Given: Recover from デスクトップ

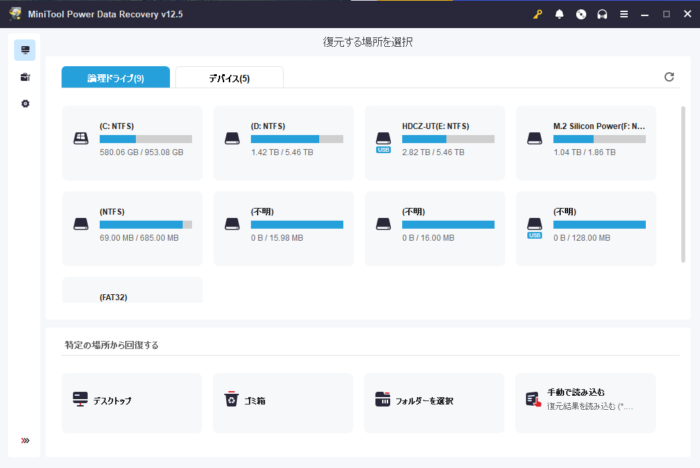Looking at the screenshot, I should pyautogui.click(x=132, y=403).
